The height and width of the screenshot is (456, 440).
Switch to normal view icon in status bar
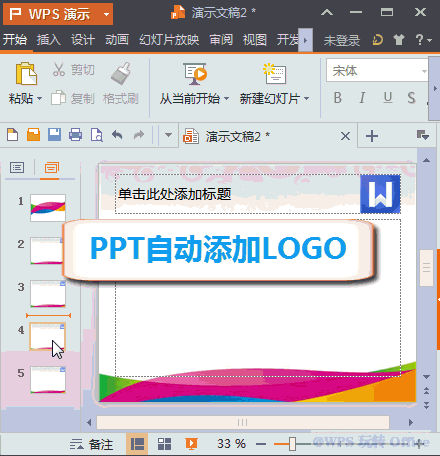coord(137,444)
